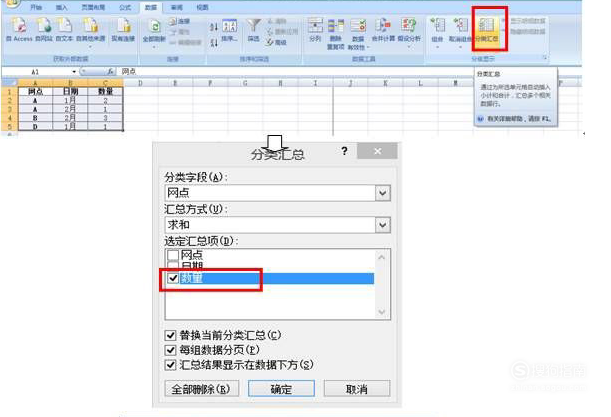Image resolution: width=611 pixels, height=417 pixels.
Task: Select cell A1 containing 网点
Action: pyautogui.click(x=35, y=92)
